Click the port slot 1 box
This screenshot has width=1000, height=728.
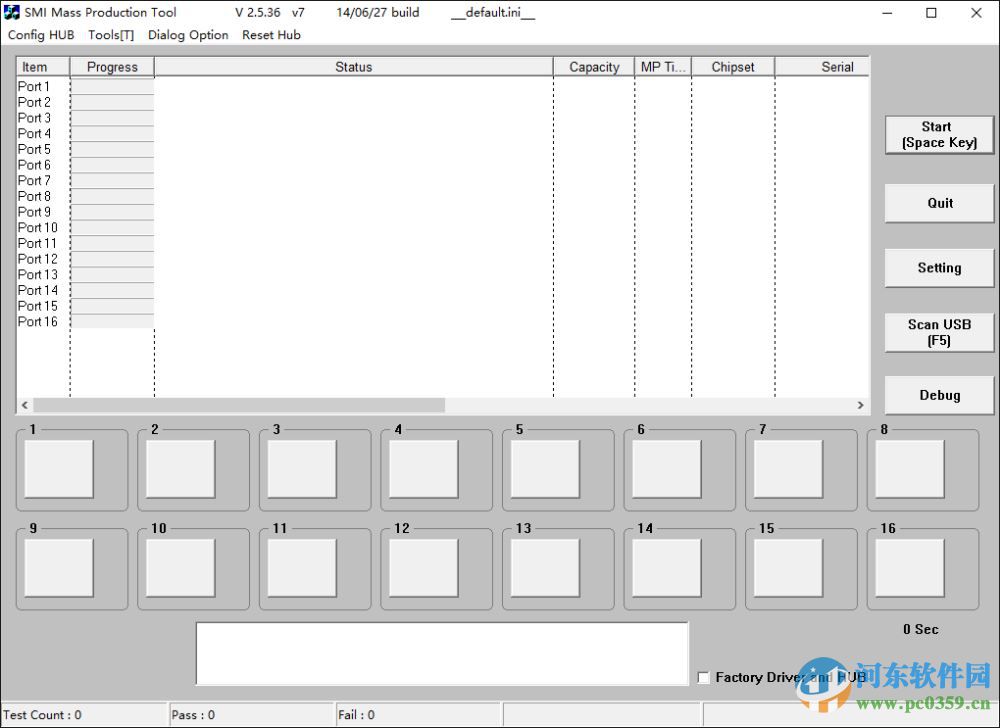(x=59, y=469)
